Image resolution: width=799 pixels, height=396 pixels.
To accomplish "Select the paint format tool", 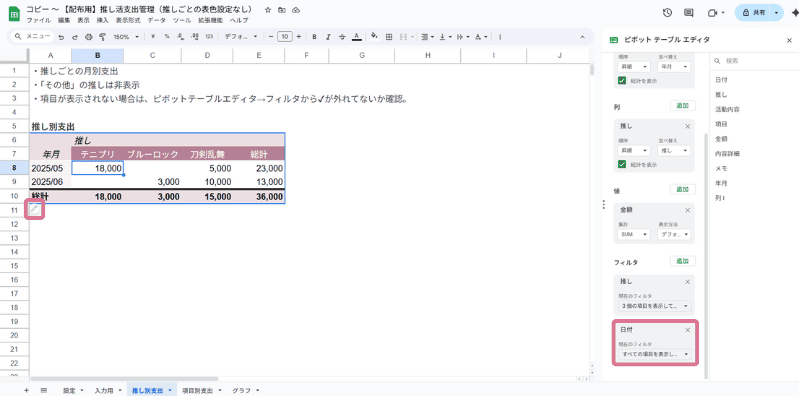I will click(102, 37).
